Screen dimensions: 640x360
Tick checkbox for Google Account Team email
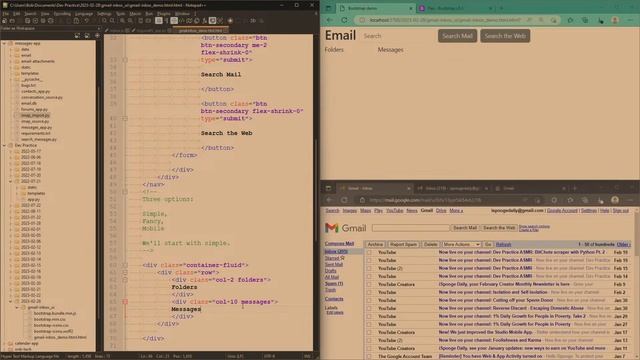point(369,356)
